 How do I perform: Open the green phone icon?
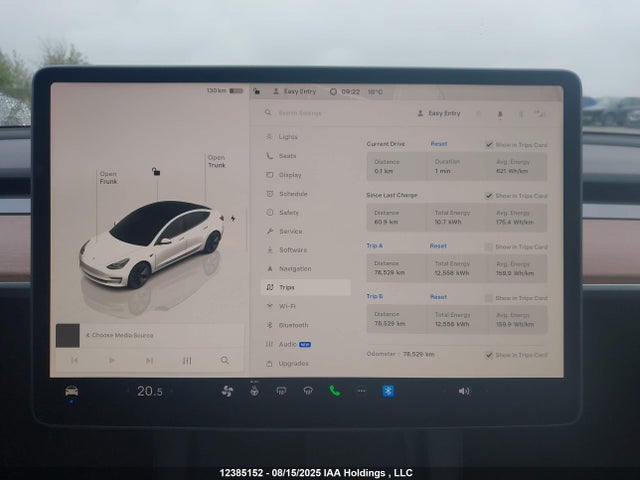[x=335, y=391]
